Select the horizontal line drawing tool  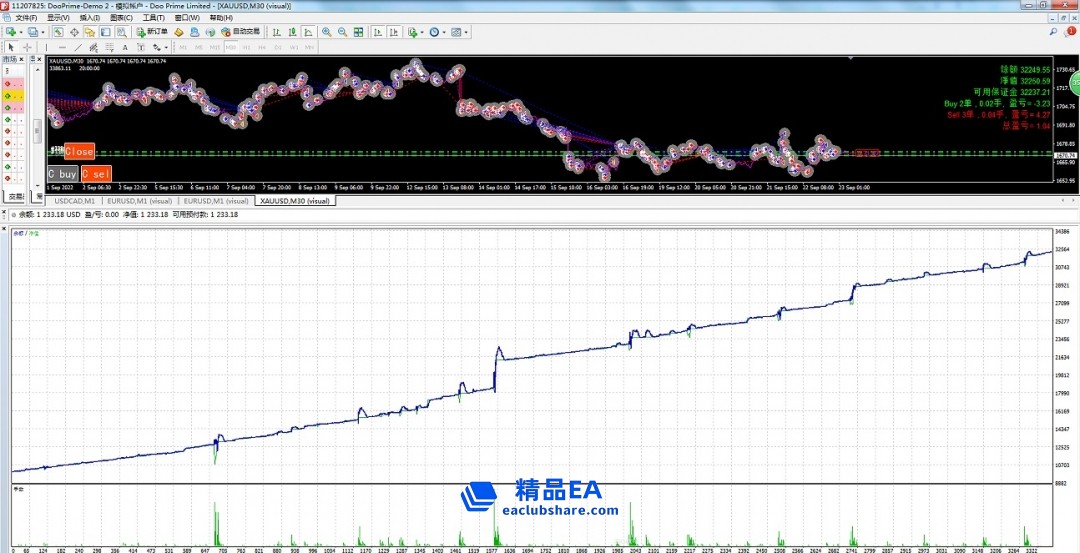click(62, 47)
